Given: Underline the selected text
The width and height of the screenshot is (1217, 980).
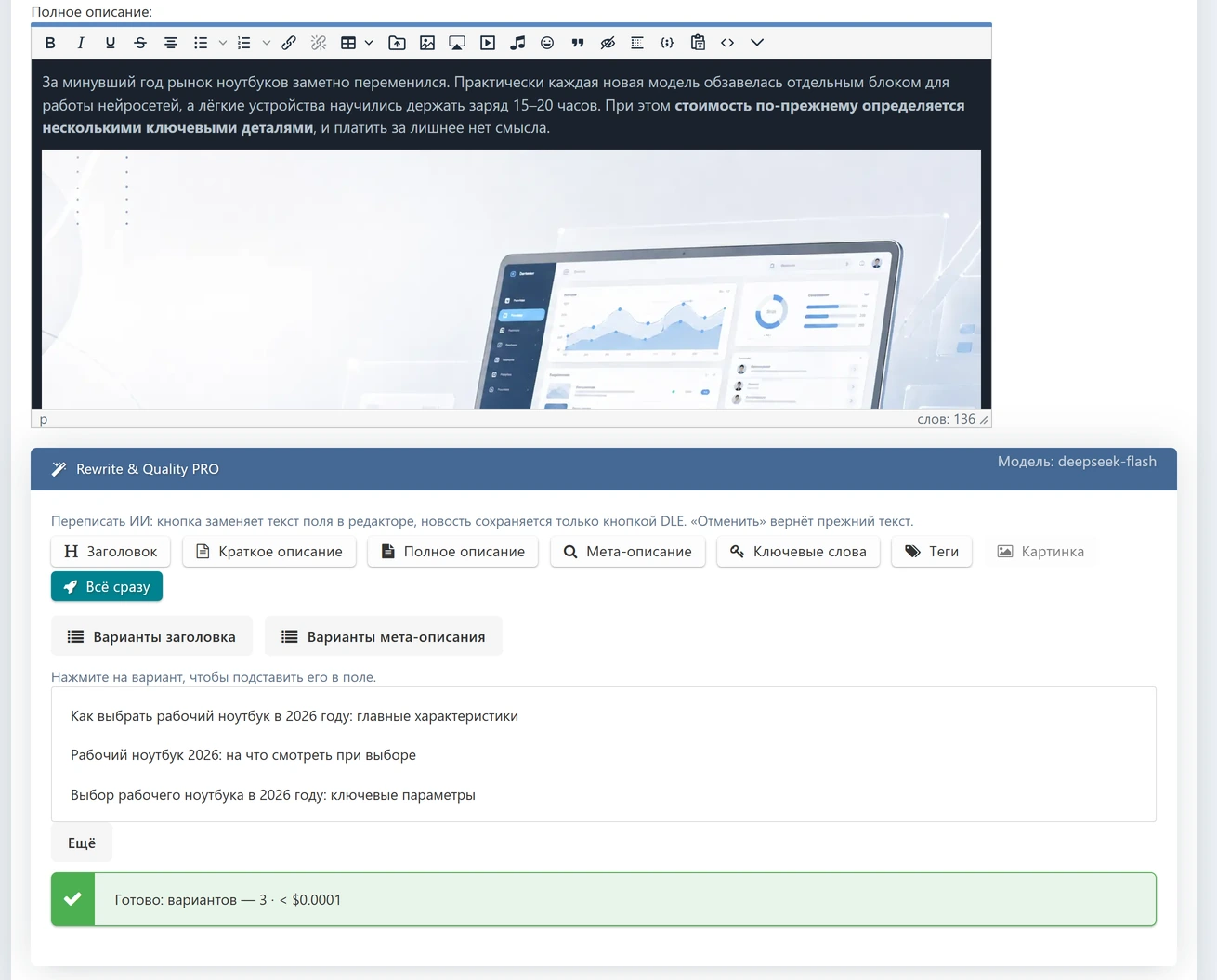Looking at the screenshot, I should tap(111, 43).
